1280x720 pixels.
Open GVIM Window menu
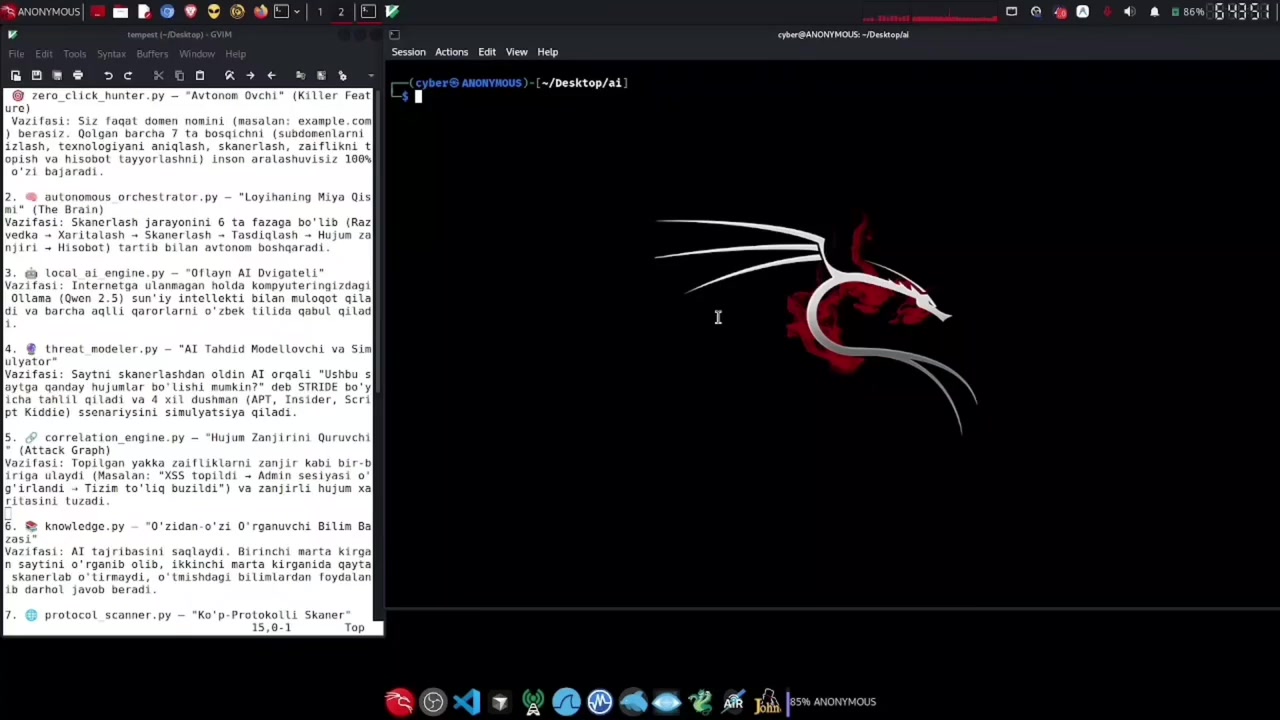tap(197, 54)
